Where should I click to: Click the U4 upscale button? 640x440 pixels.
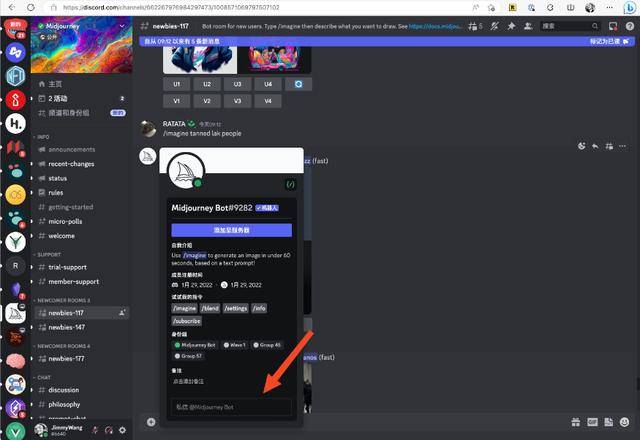(268, 84)
